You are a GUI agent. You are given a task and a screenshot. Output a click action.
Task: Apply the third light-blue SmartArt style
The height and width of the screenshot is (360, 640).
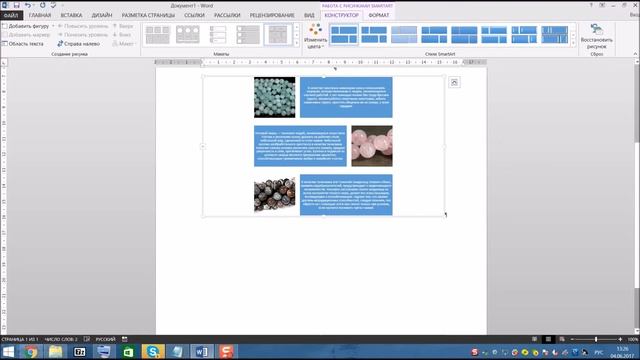click(404, 34)
